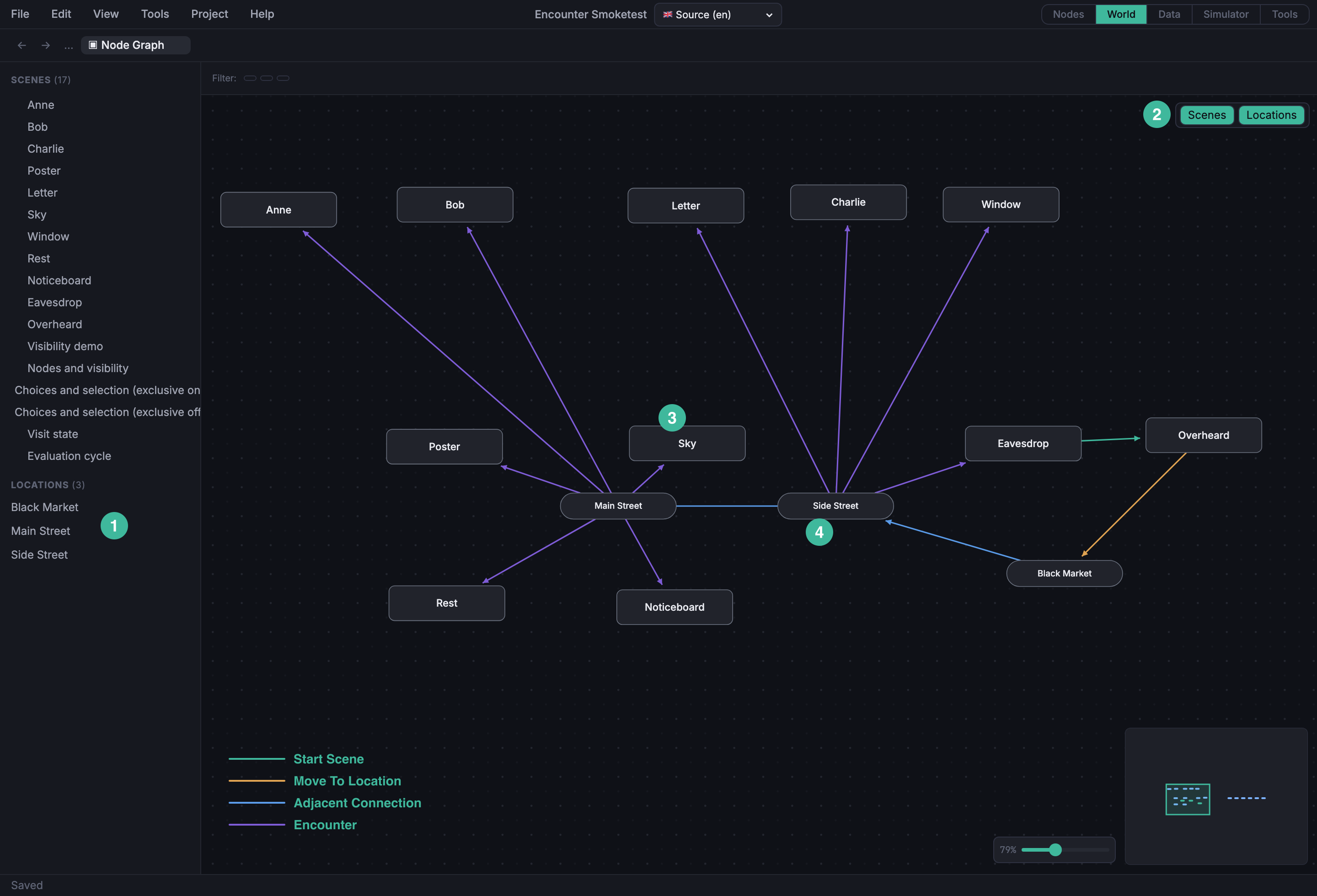Viewport: 1317px width, 896px height.
Task: Open the File menu
Action: pos(20,14)
